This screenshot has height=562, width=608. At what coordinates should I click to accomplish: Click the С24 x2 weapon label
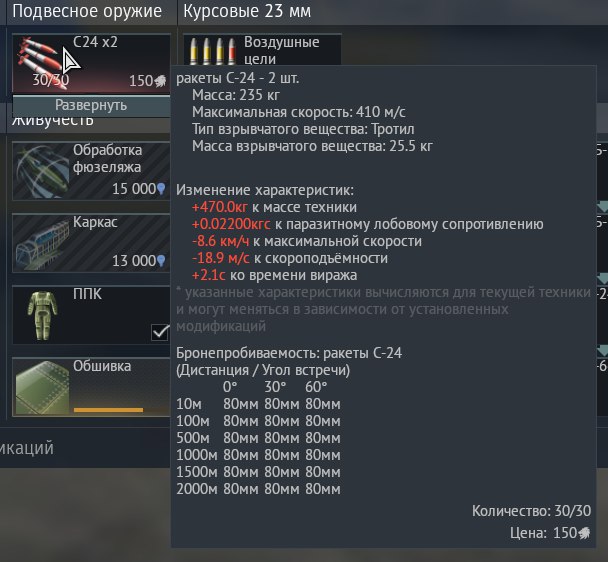click(x=95, y=42)
